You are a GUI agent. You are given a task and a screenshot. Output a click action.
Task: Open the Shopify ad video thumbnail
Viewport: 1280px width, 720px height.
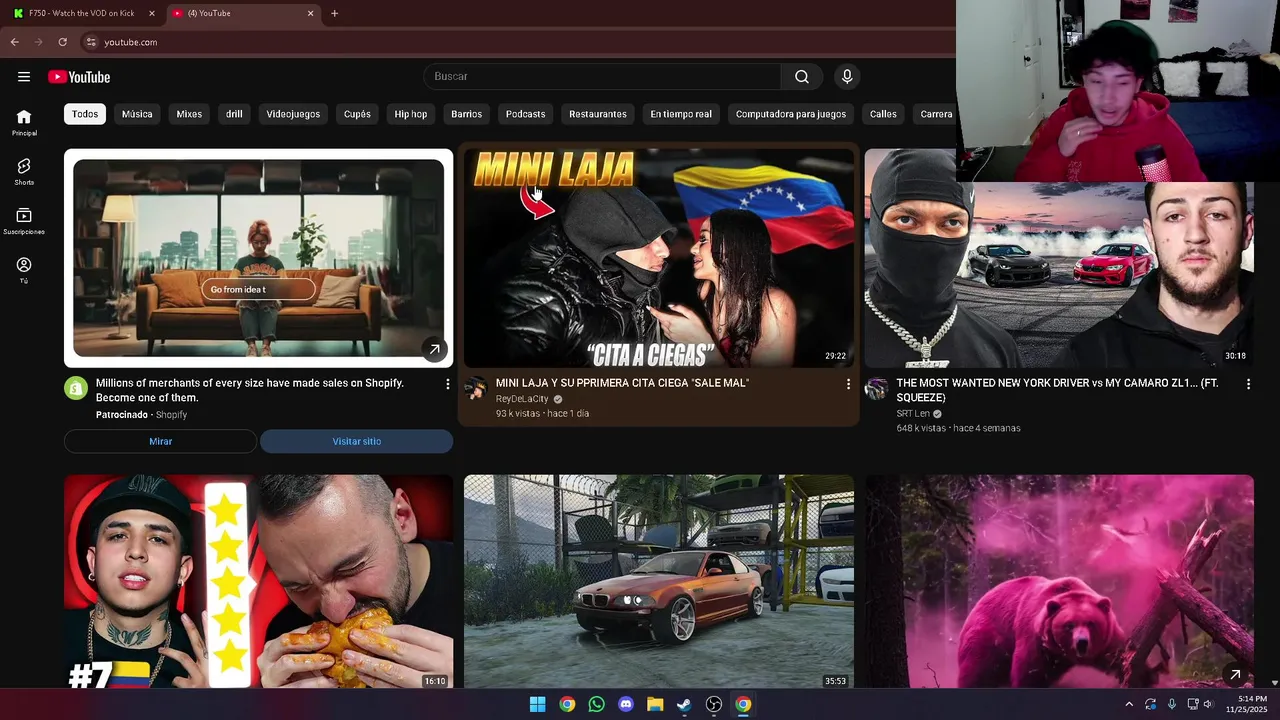coord(258,258)
